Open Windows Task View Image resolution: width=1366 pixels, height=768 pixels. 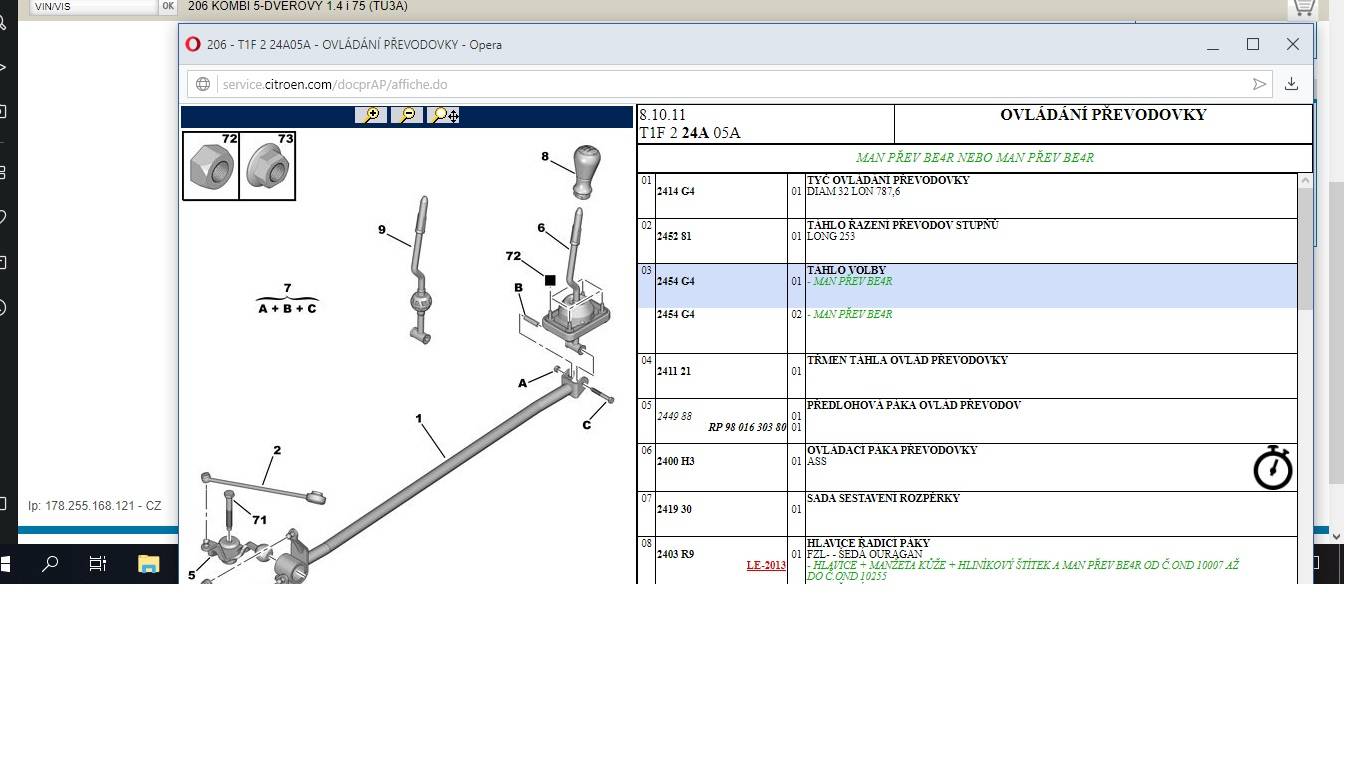pyautogui.click(x=97, y=564)
